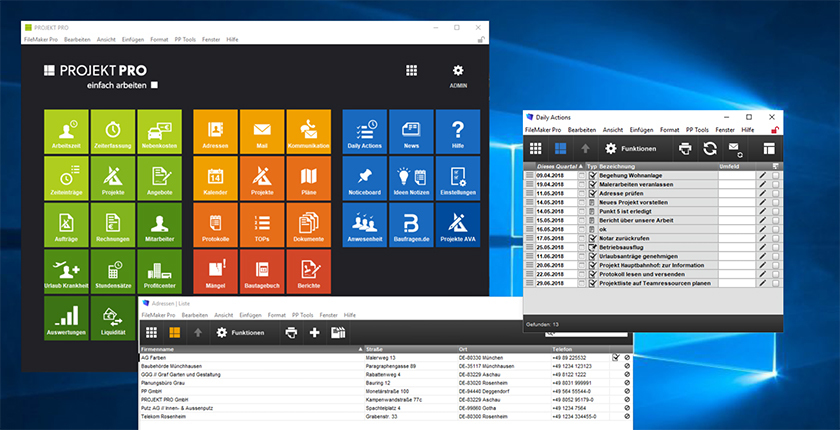Image resolution: width=840 pixels, height=430 pixels.
Task: Click Funktionen in Daily Actions toolbar
Action: pos(630,149)
